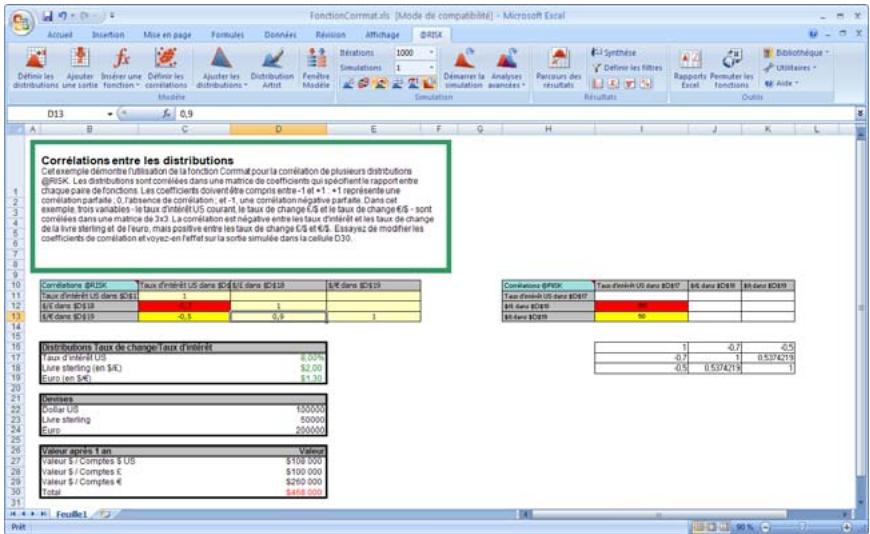Expand the Itérations dropdown
This screenshot has width=870, height=534.
[431, 51]
